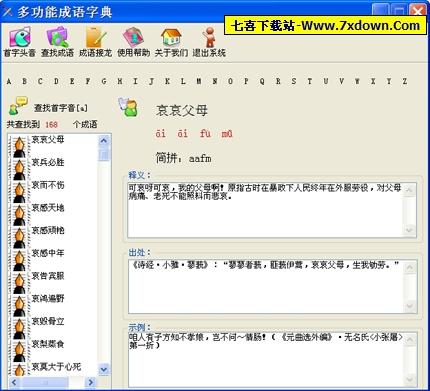Launch the 成语接龙 game icon
Image resolution: width=430 pixels, height=391 pixels.
[95, 42]
